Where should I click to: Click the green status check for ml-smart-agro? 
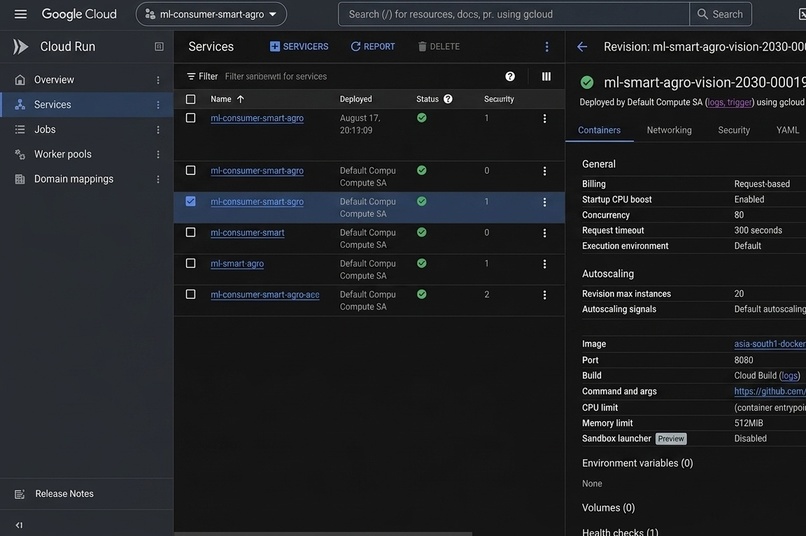[422, 264]
